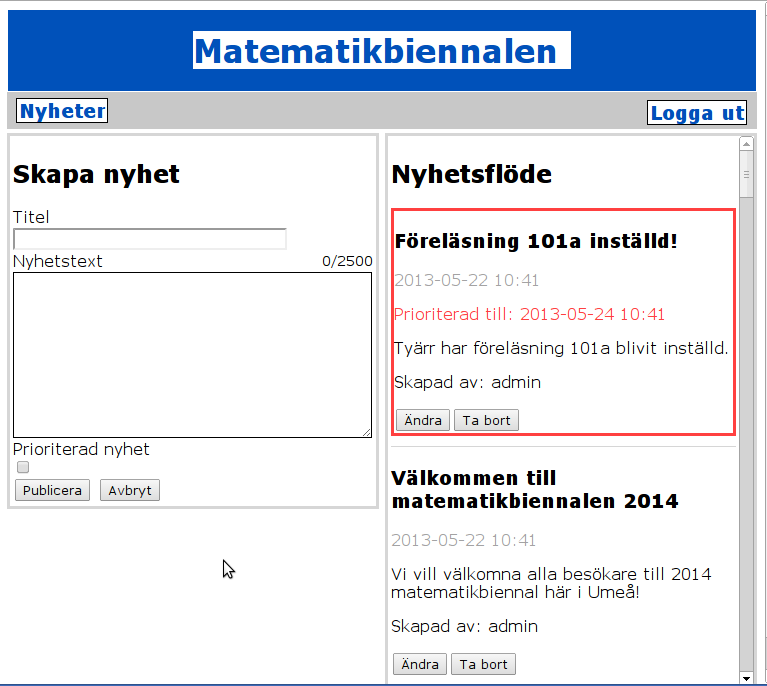Click the heading 'Föreläsning 101a inställd!'
Screen dimensions: 767x686
pos(536,241)
